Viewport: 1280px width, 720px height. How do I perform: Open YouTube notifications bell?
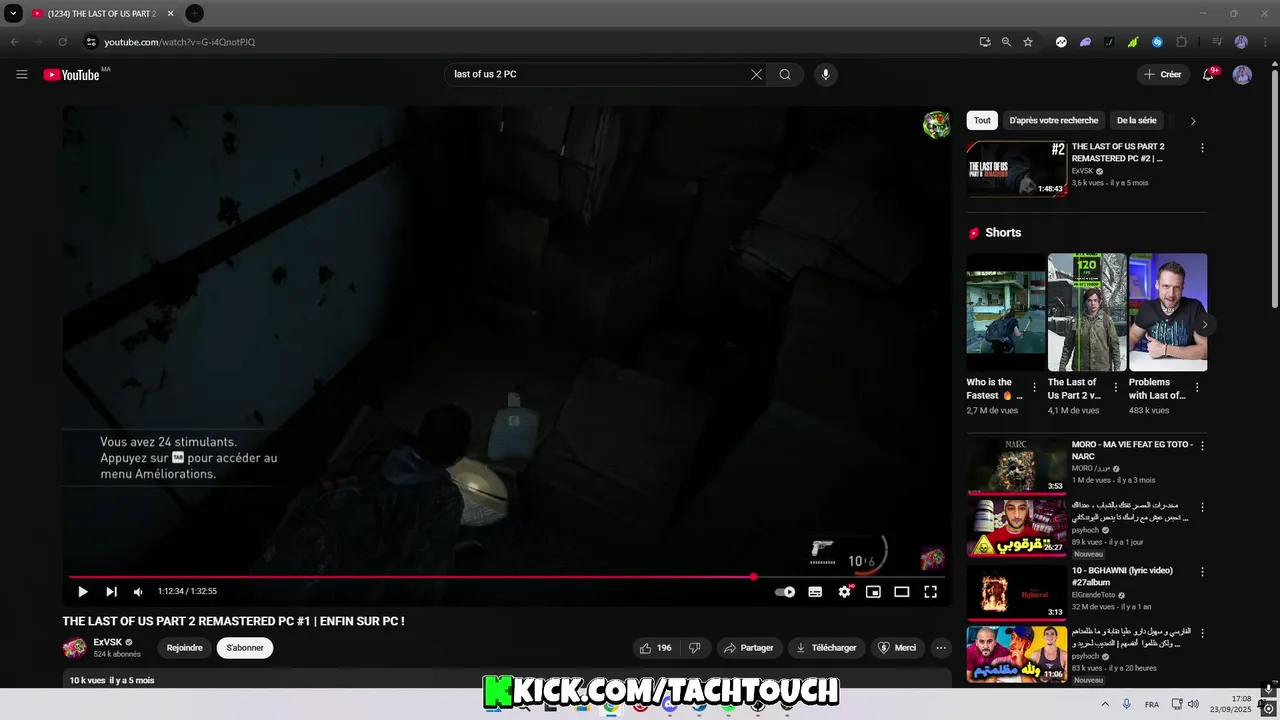coord(1208,74)
